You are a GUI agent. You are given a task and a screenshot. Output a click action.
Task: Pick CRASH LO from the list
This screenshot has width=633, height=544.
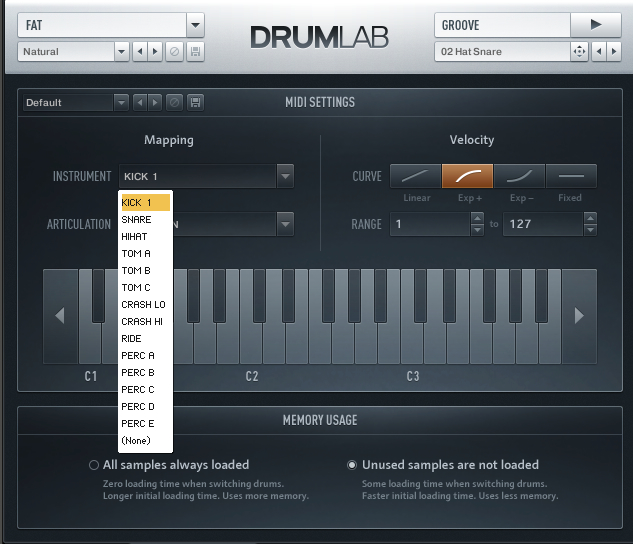(145, 304)
